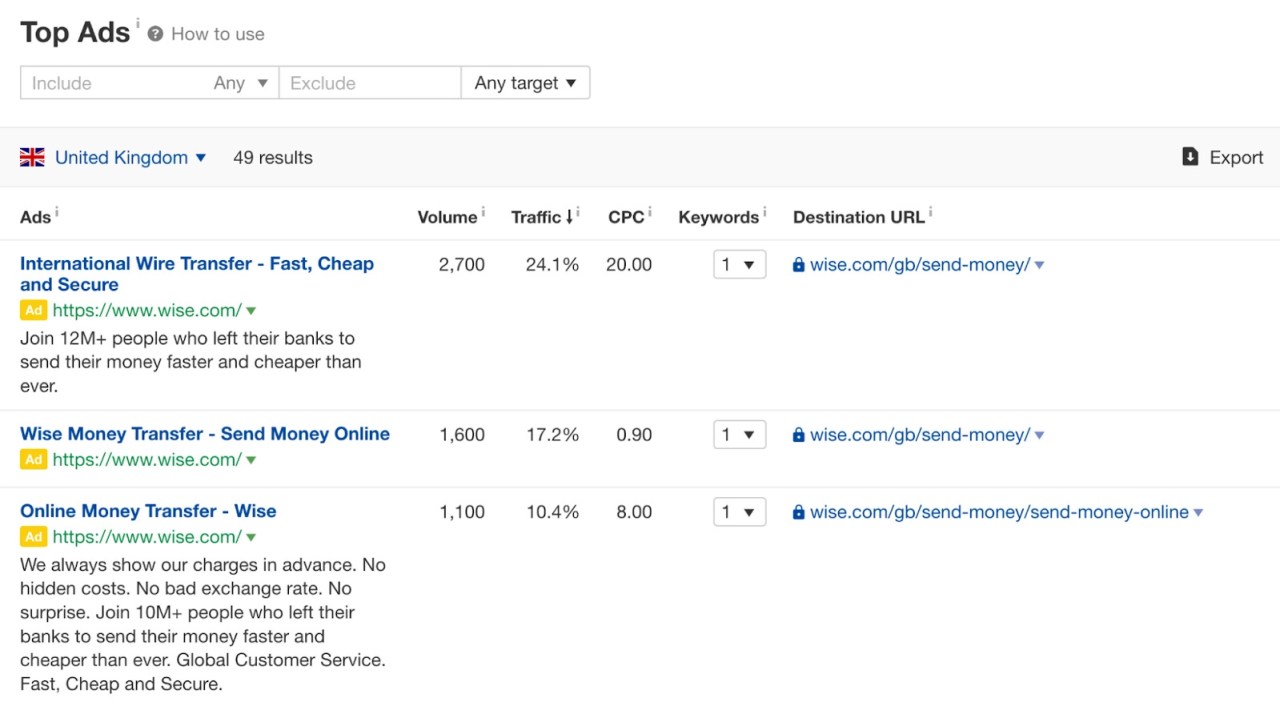Open the How to use link
The image size is (1280, 706).
click(217, 34)
